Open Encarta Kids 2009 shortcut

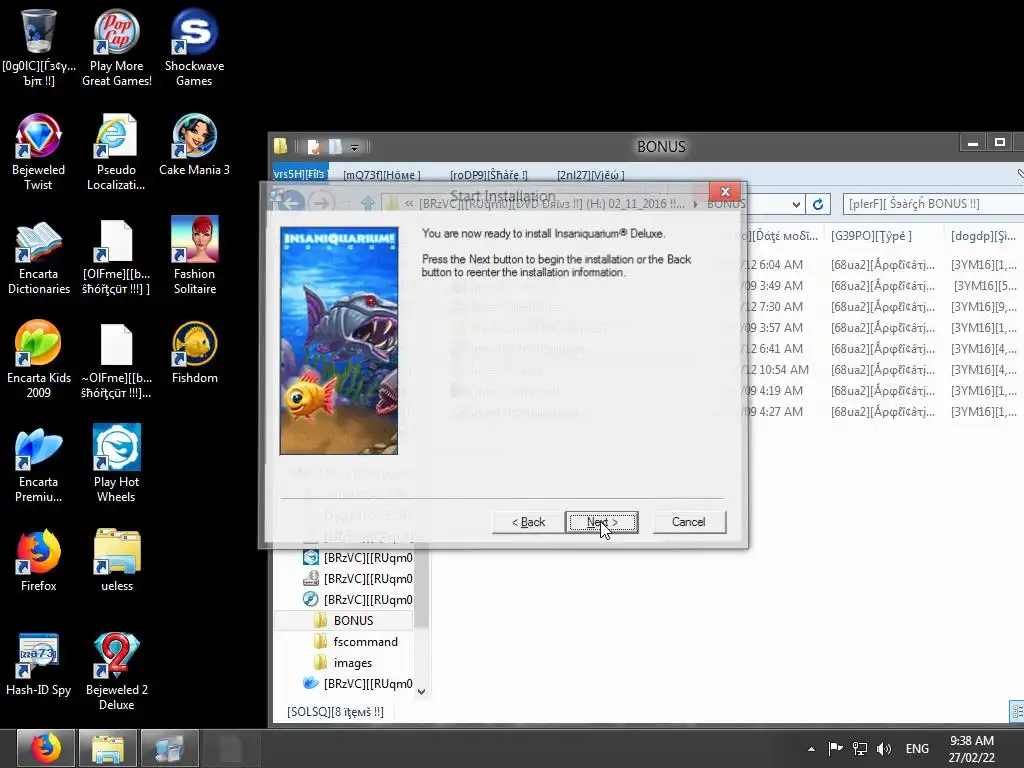39,359
